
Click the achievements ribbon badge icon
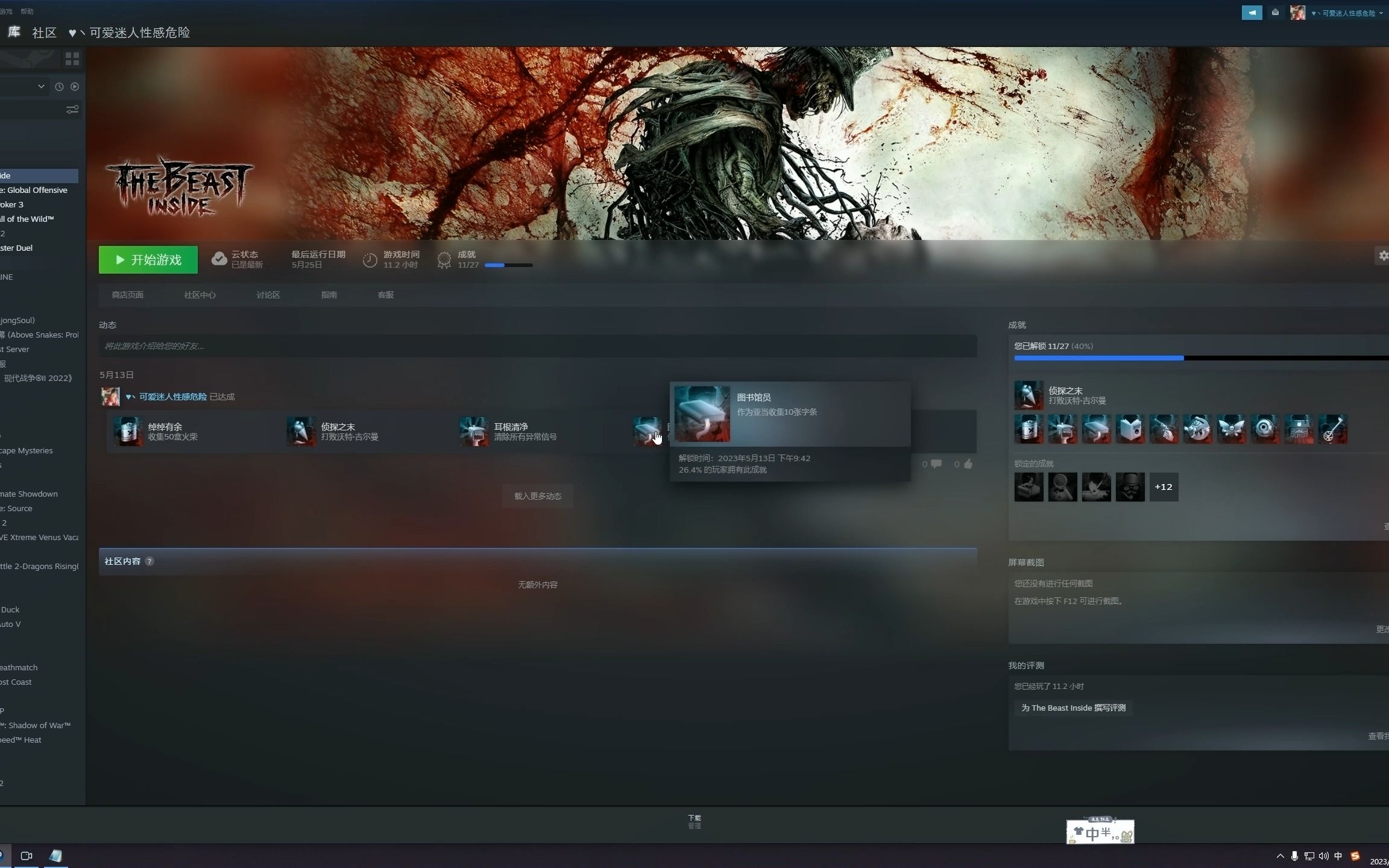(444, 260)
